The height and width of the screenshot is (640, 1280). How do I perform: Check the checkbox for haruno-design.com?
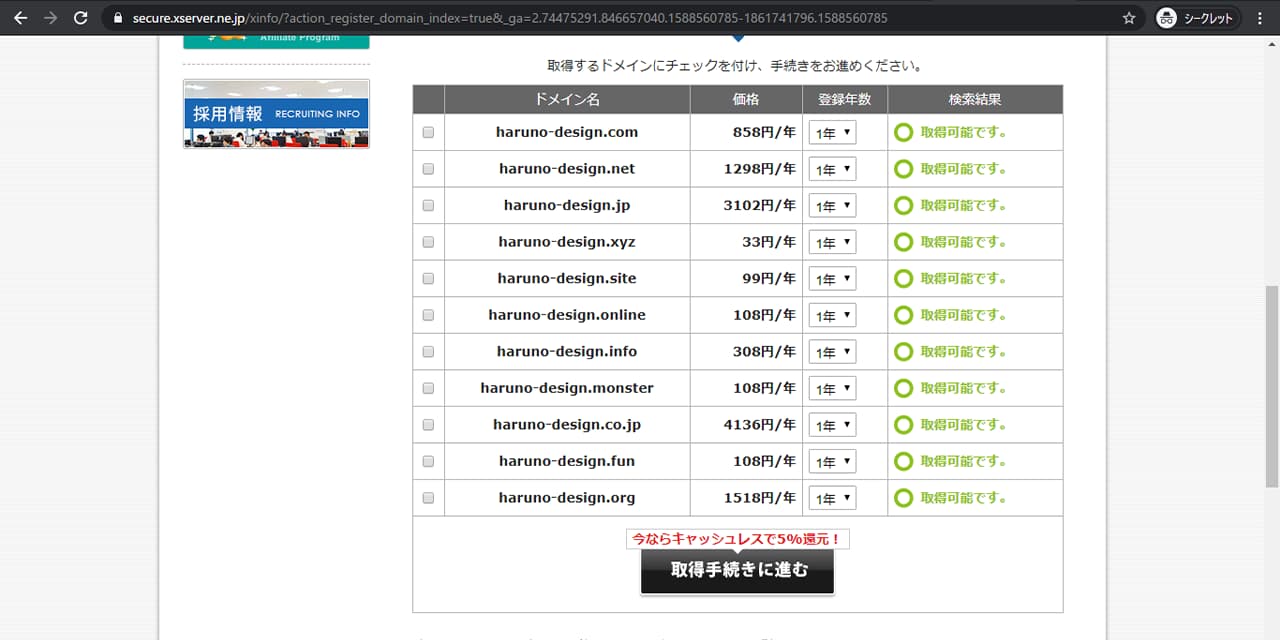pyautogui.click(x=427, y=132)
